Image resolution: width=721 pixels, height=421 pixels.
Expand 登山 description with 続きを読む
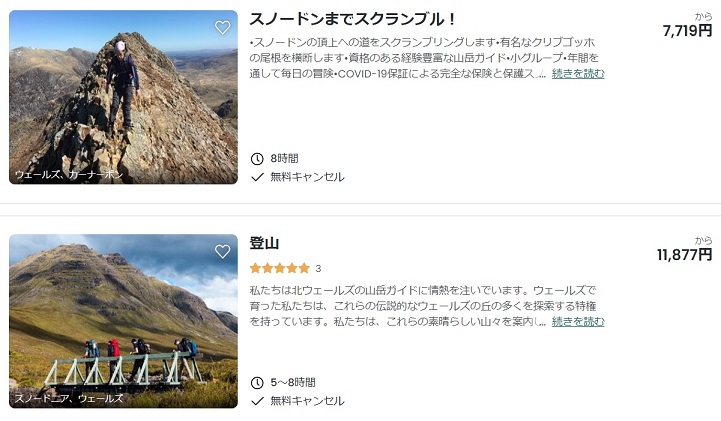coord(578,322)
